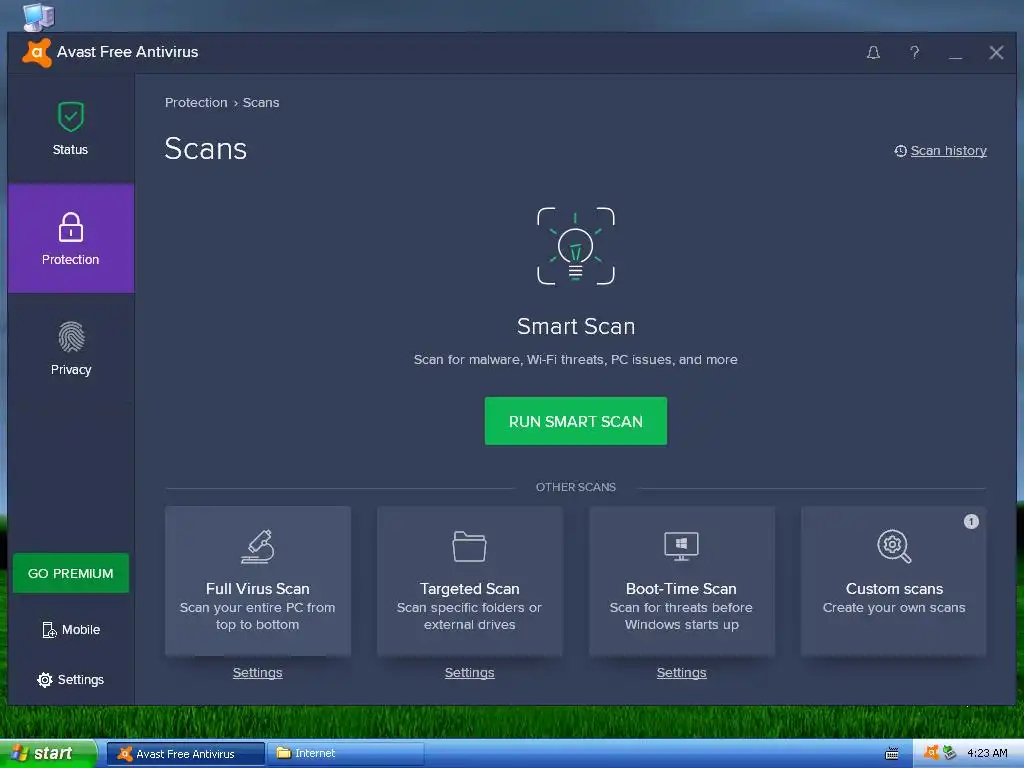The width and height of the screenshot is (1024, 768).
Task: Click the Windows start button
Action: [x=48, y=754]
